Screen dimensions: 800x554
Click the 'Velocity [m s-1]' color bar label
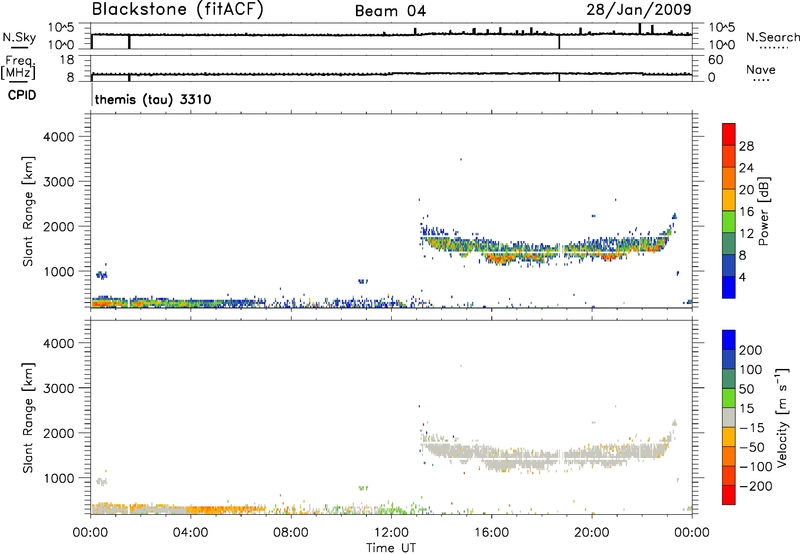781,417
